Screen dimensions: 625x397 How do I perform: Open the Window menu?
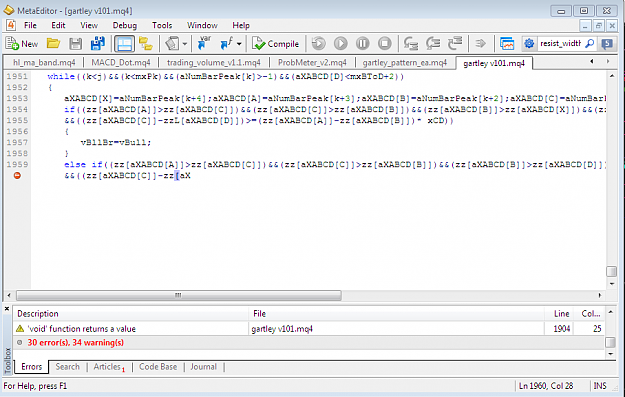(202, 26)
